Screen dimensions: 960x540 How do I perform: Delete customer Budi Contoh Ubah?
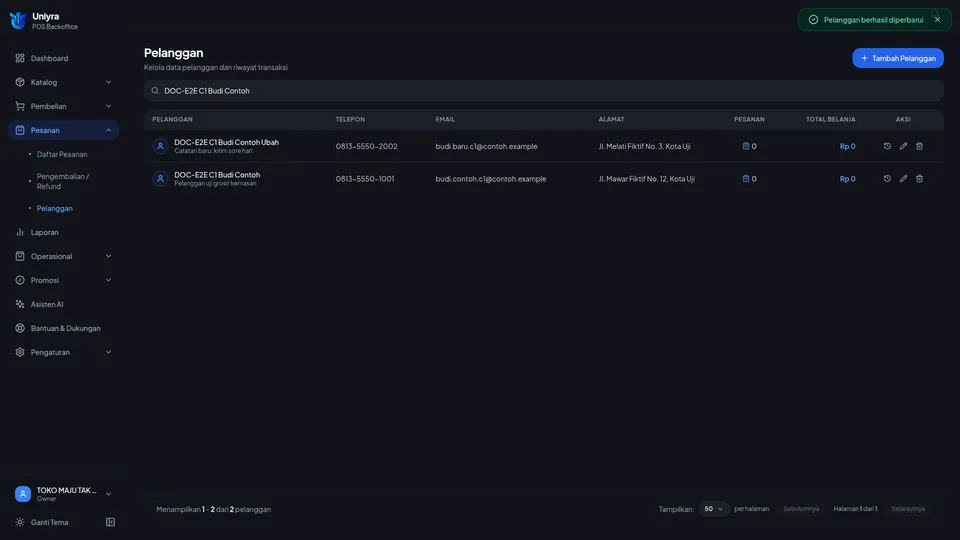(919, 146)
